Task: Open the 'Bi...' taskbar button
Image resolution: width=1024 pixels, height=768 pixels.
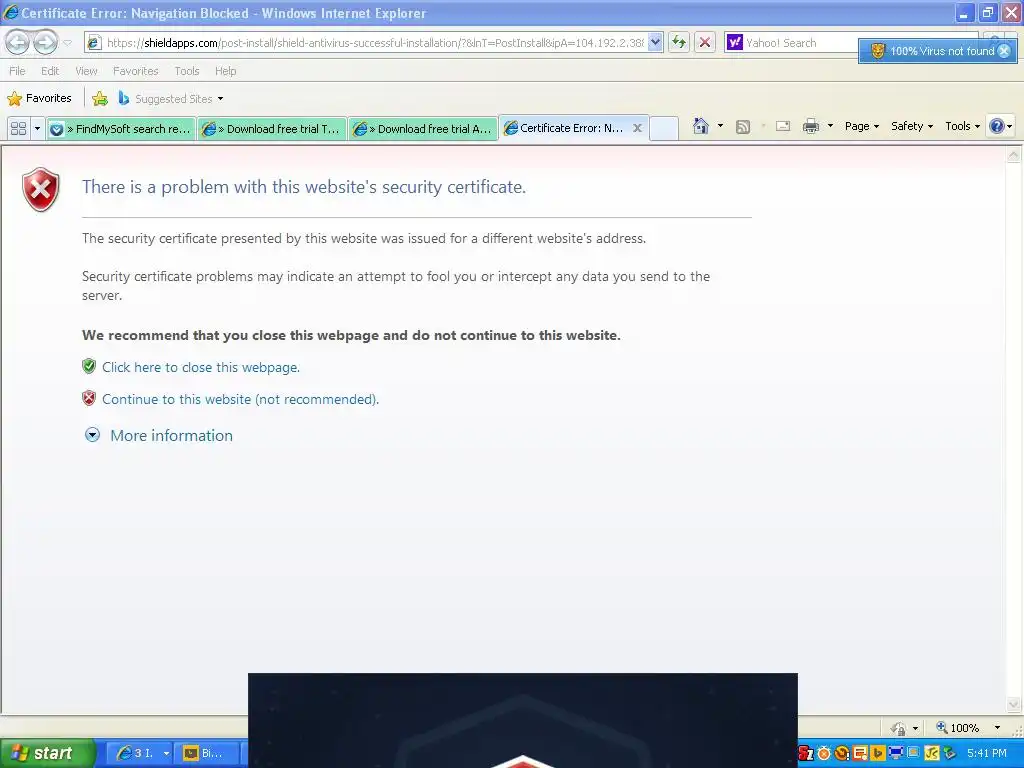Action: point(210,753)
